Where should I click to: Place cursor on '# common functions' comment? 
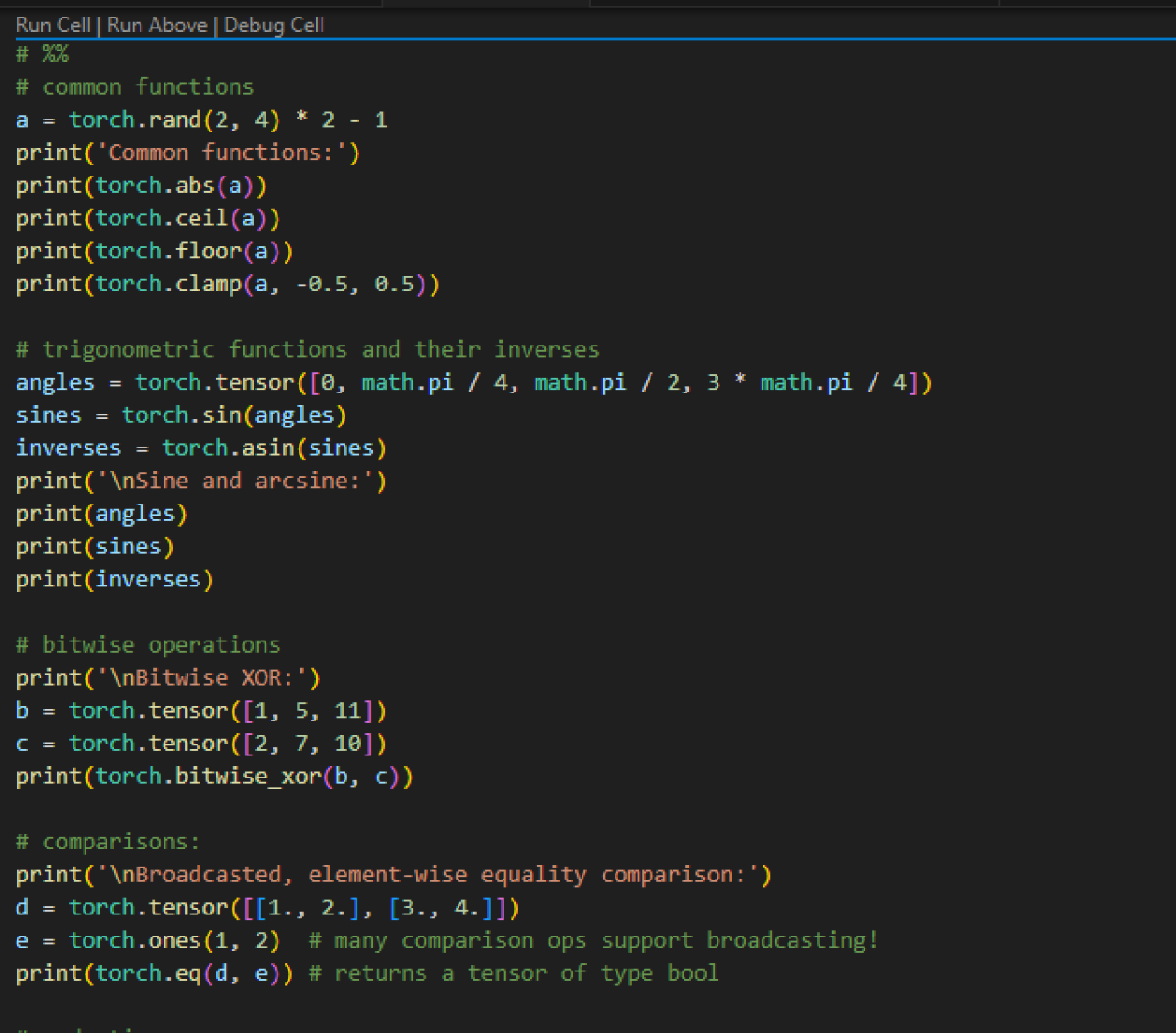tap(134, 87)
